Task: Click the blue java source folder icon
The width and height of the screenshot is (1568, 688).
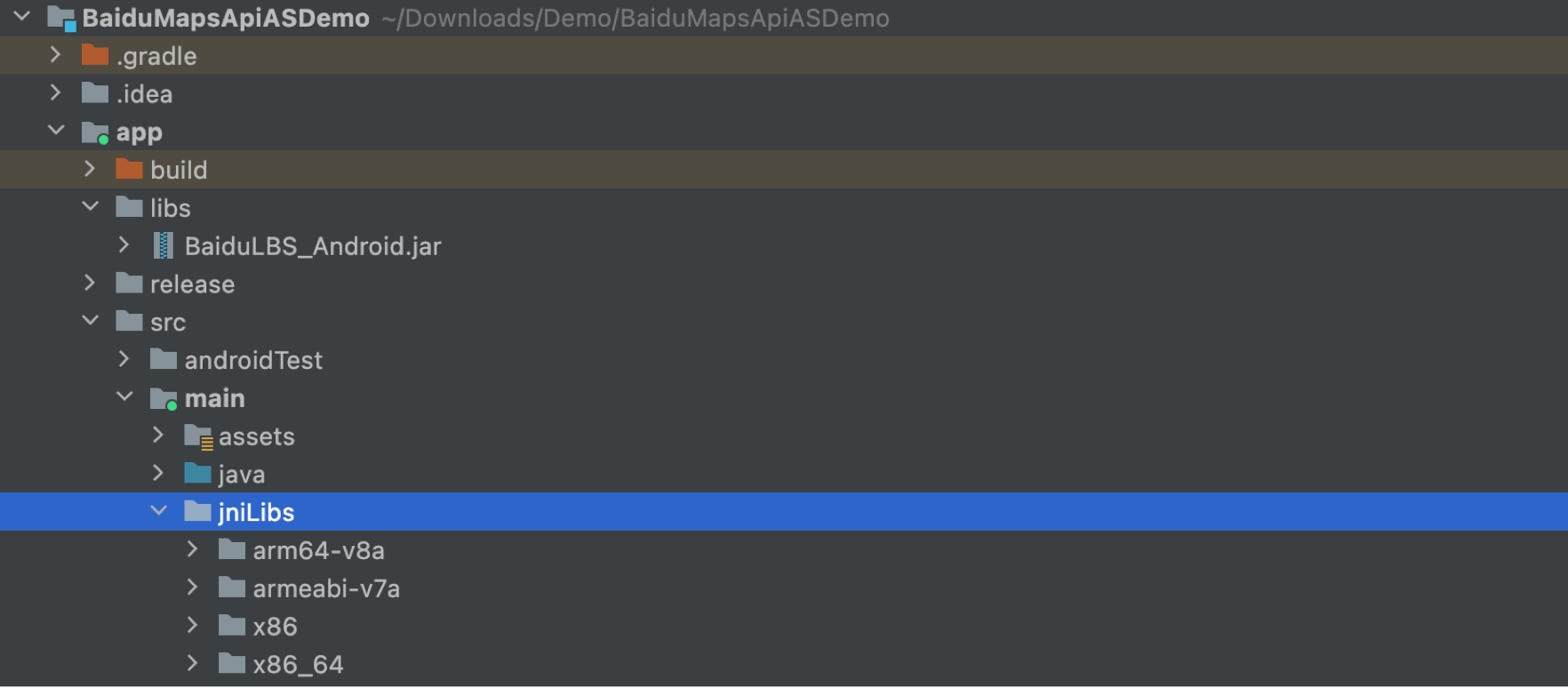Action: (x=197, y=474)
